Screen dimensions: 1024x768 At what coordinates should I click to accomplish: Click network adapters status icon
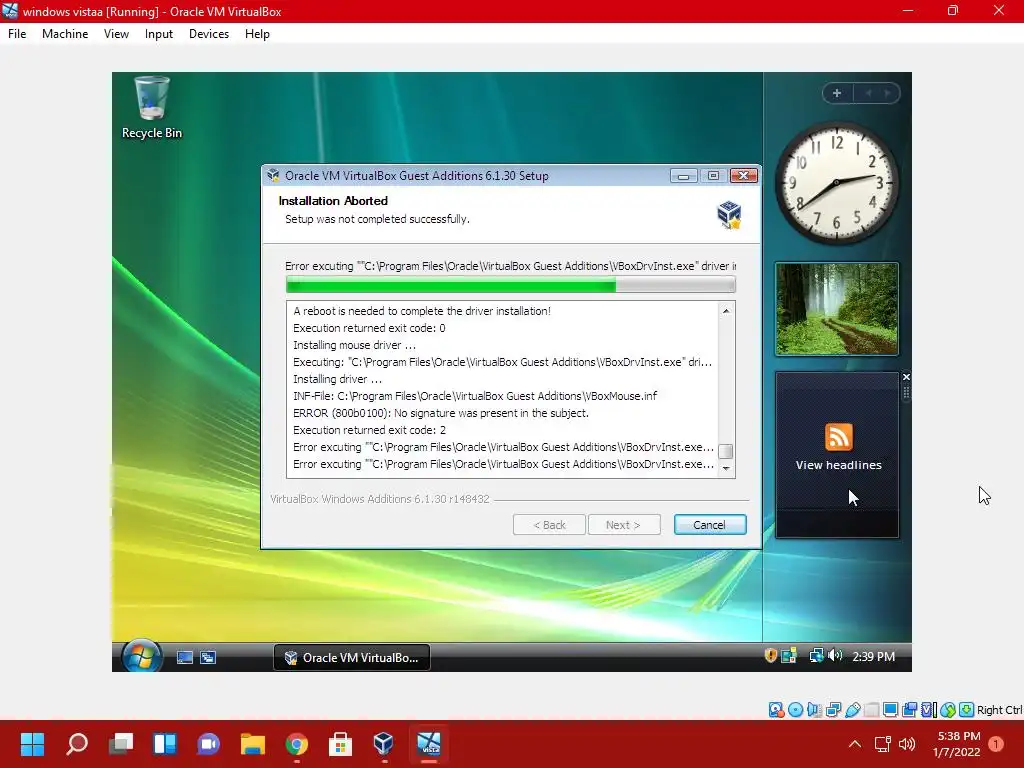click(833, 710)
